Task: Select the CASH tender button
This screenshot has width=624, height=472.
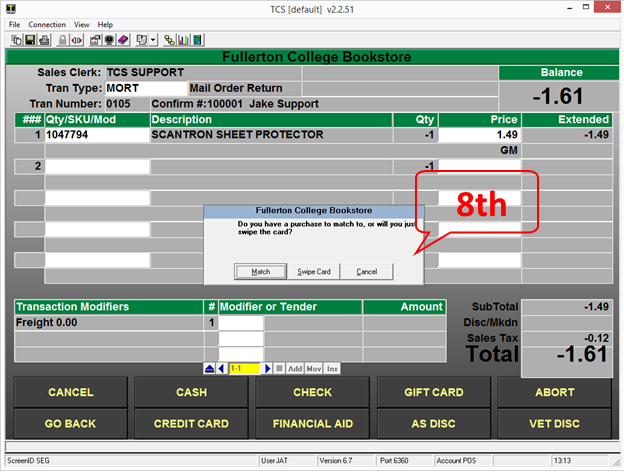Action: click(191, 392)
